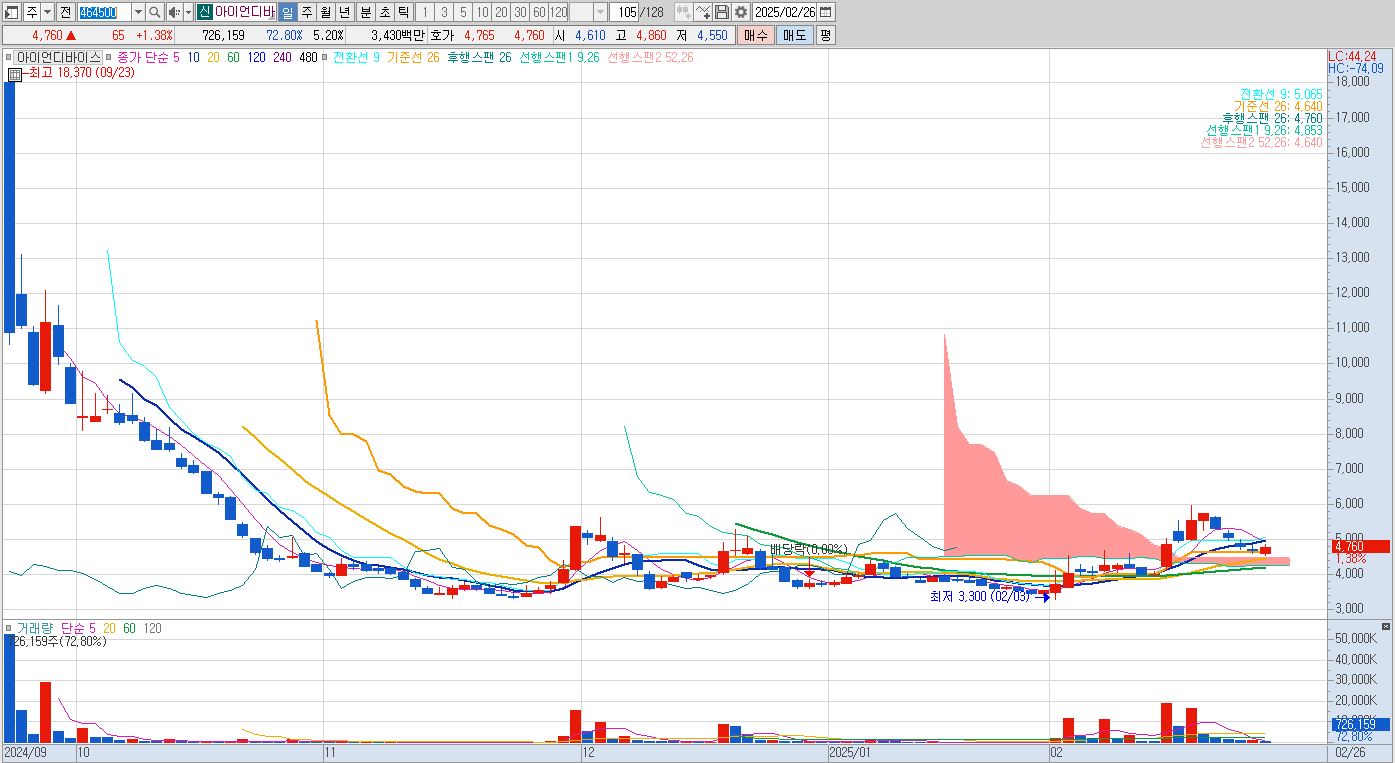Open the market type dropdown beside 주
1395x763 pixels.
[x=49, y=12]
